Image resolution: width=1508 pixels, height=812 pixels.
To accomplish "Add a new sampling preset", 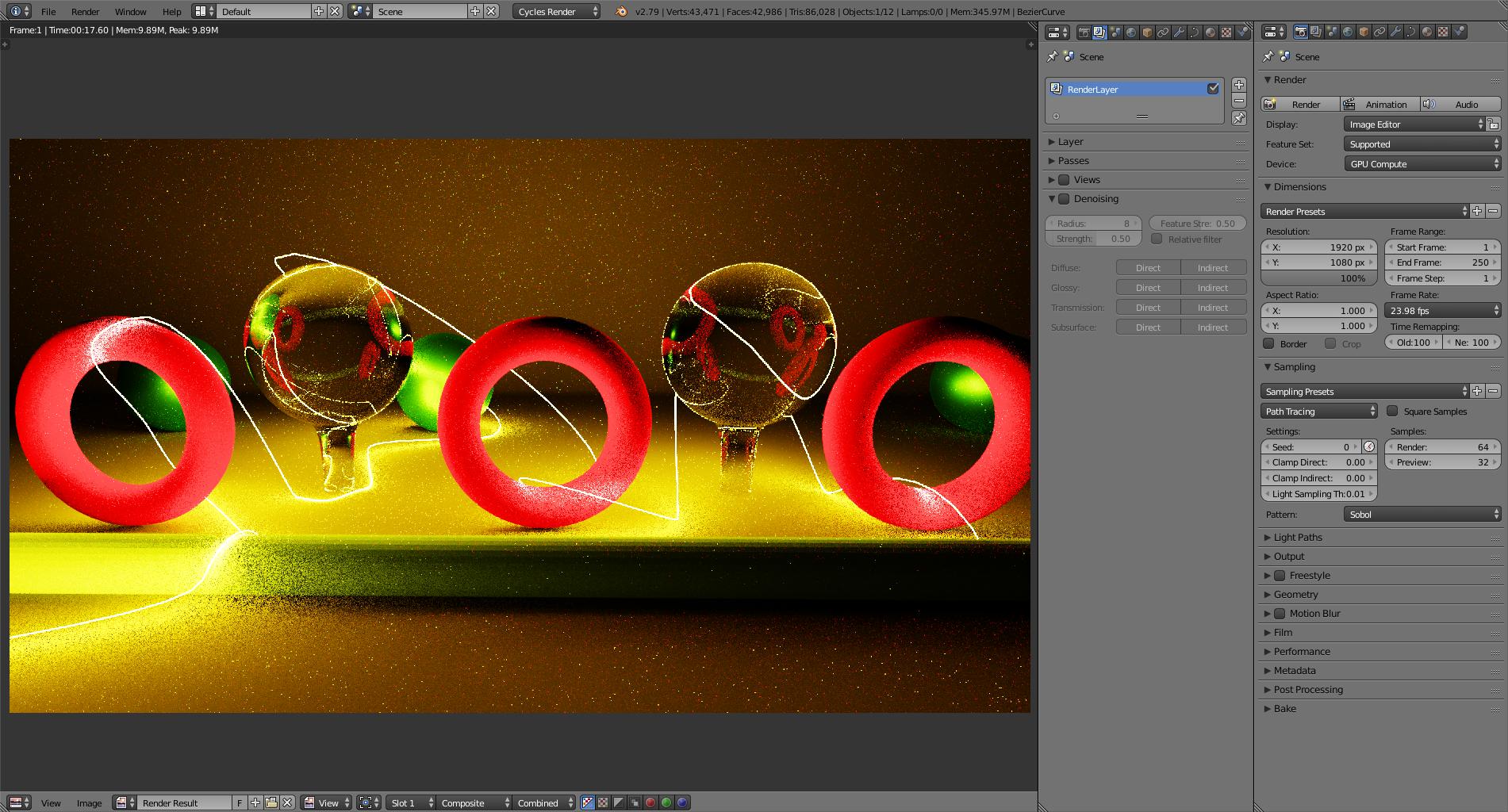I will click(x=1477, y=391).
